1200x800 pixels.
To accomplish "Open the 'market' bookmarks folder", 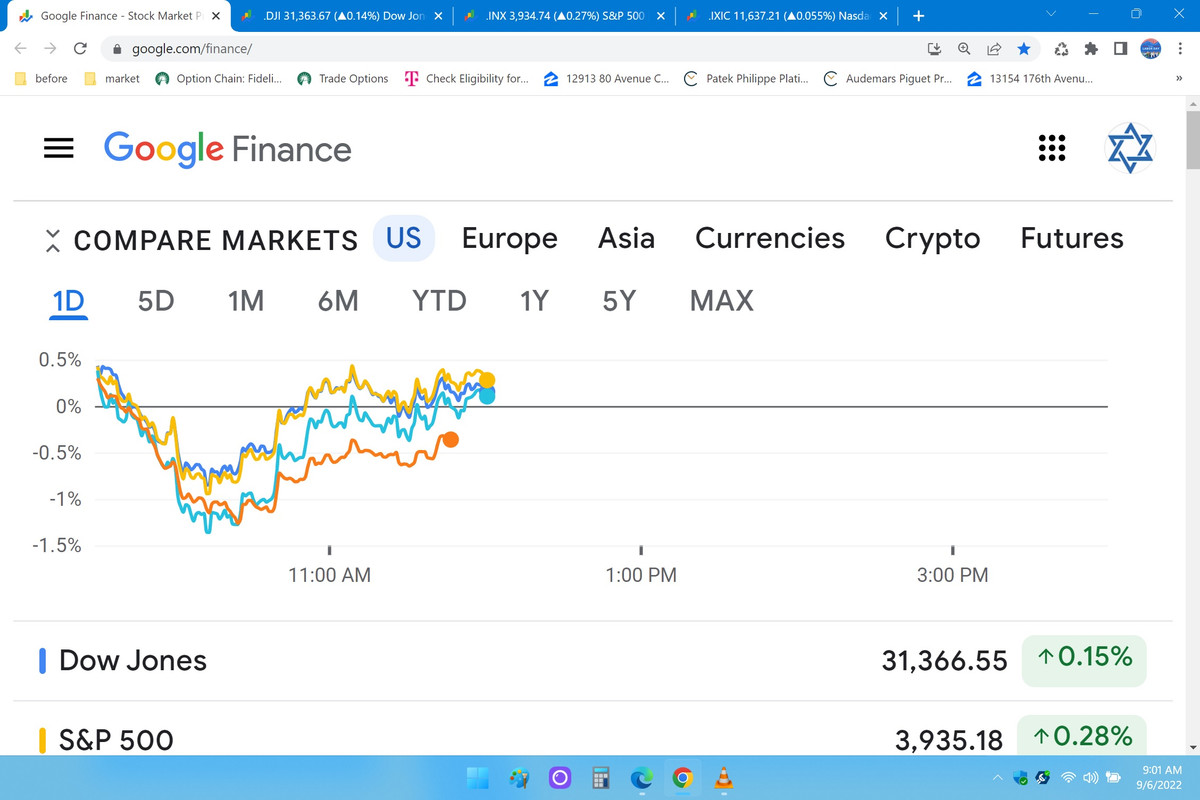I will coord(112,78).
